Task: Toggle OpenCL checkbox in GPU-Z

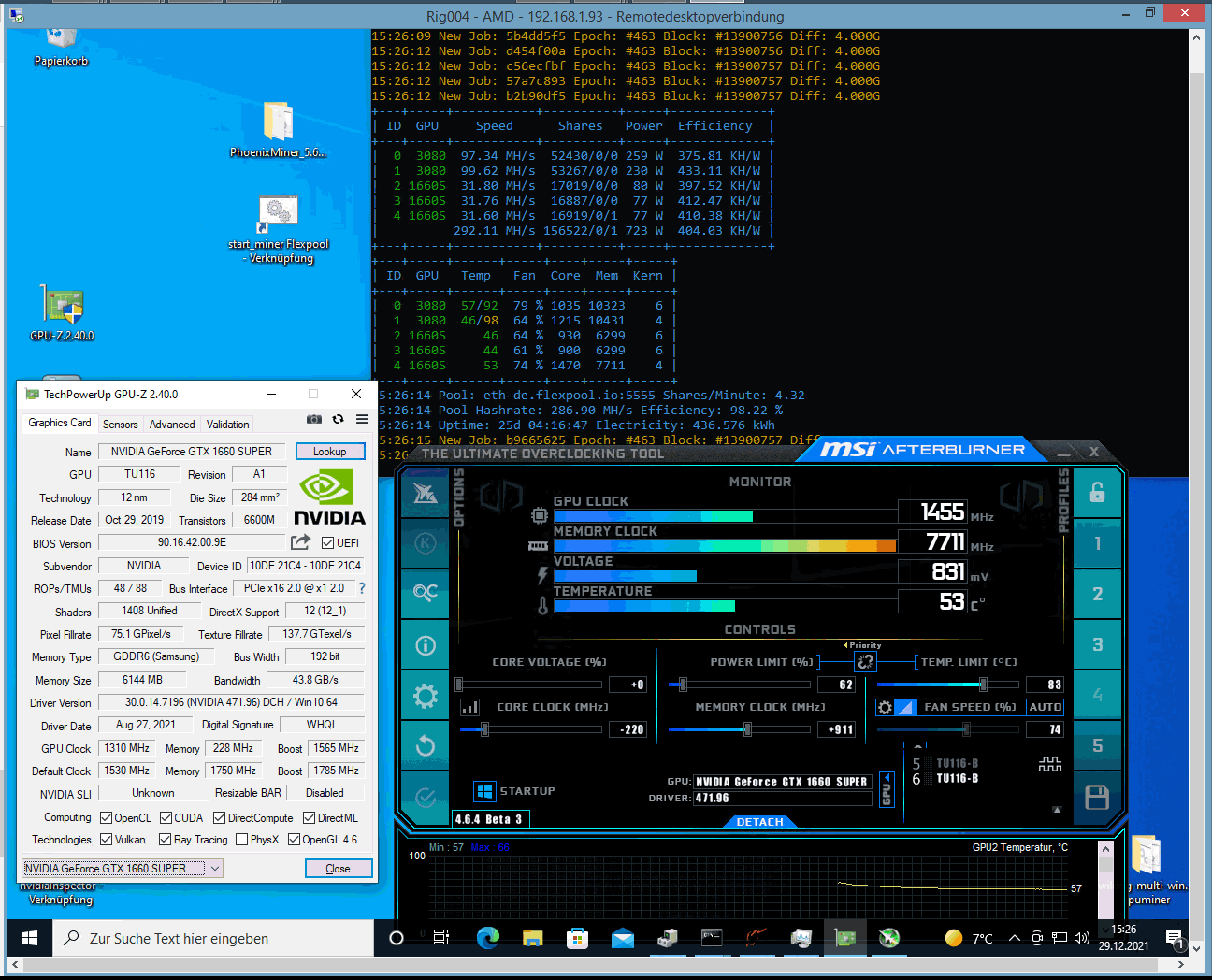Action: tap(106, 817)
